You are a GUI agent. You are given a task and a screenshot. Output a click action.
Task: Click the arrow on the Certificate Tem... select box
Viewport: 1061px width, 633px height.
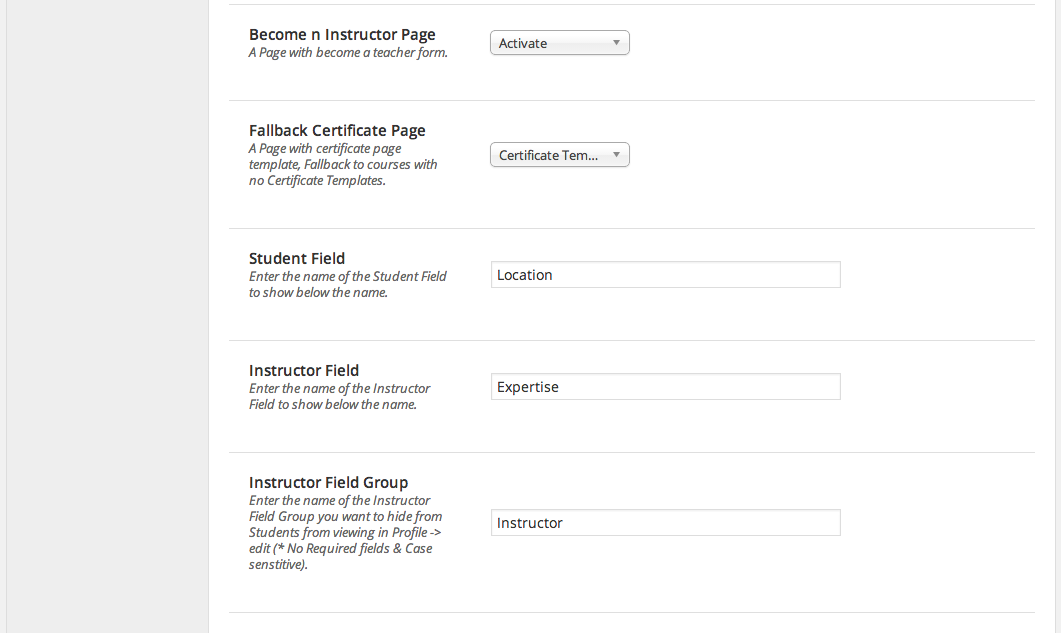[x=616, y=155]
